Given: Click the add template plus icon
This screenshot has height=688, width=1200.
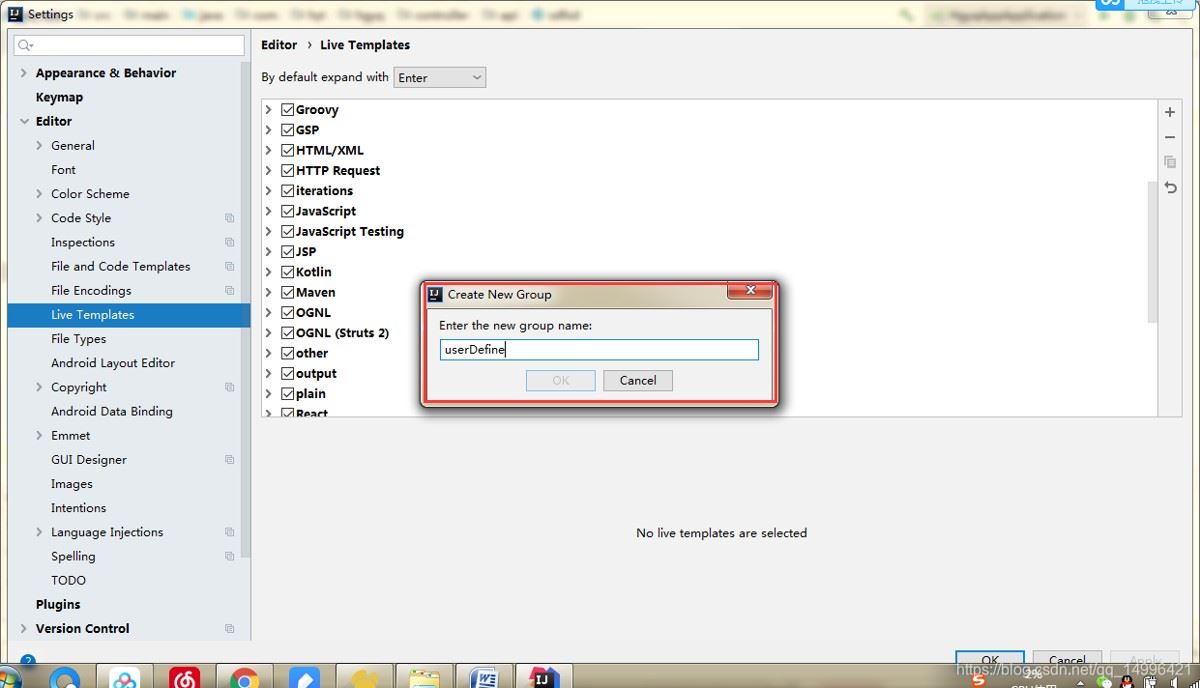Looking at the screenshot, I should tap(1170, 112).
